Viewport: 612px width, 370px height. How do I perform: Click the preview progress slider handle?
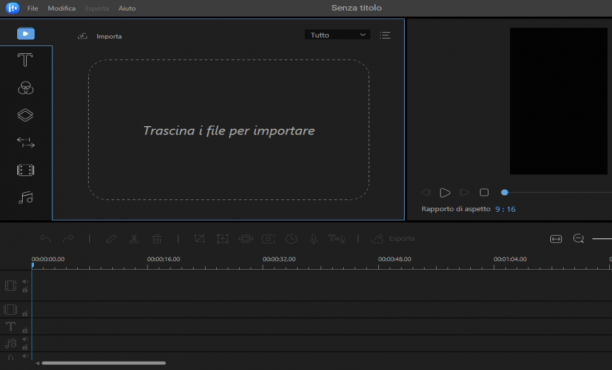[504, 192]
